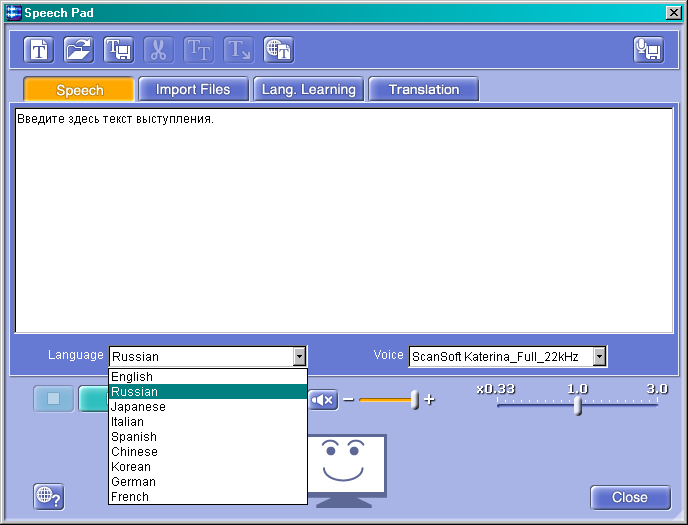688x525 pixels.
Task: Pick French from the language list
Action: (x=130, y=497)
